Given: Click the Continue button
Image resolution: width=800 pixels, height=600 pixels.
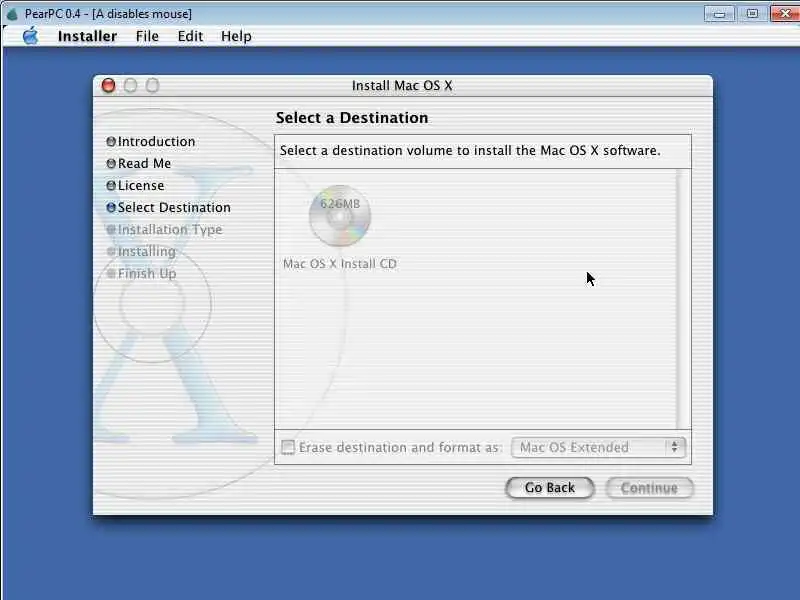Looking at the screenshot, I should click(649, 488).
